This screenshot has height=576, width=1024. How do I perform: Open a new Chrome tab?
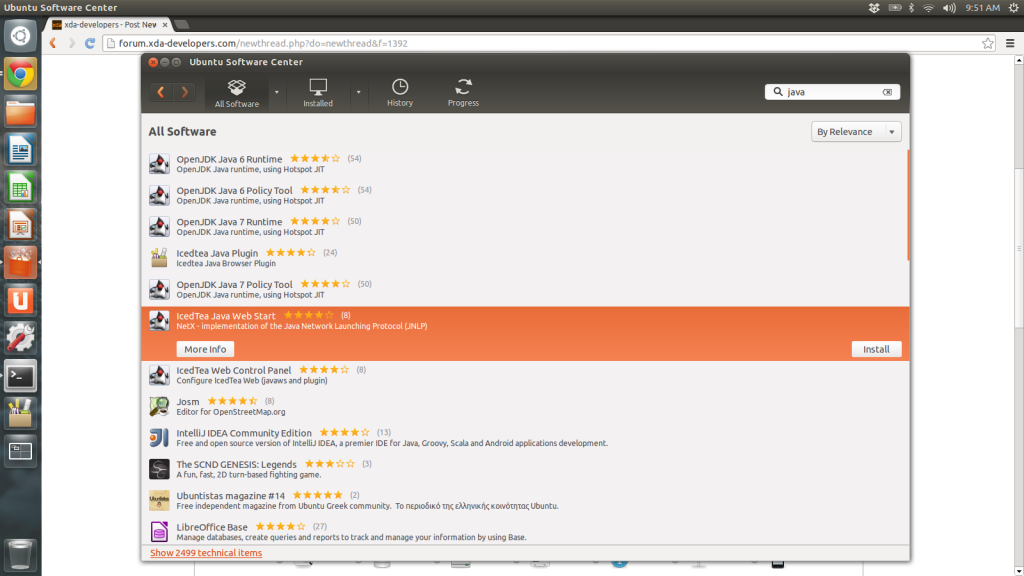[x=182, y=25]
